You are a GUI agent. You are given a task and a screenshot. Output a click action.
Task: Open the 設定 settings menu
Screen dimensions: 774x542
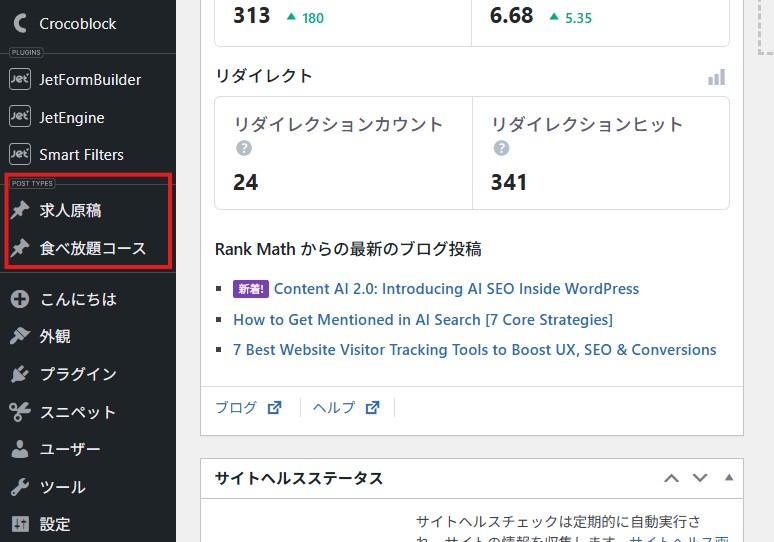pos(54,524)
